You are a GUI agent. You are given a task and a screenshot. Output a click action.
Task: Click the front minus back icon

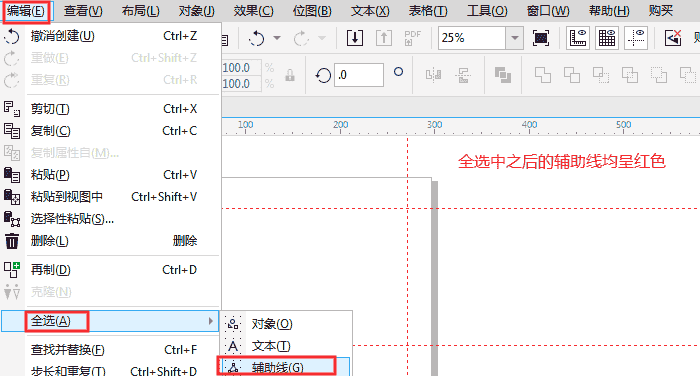[658, 75]
